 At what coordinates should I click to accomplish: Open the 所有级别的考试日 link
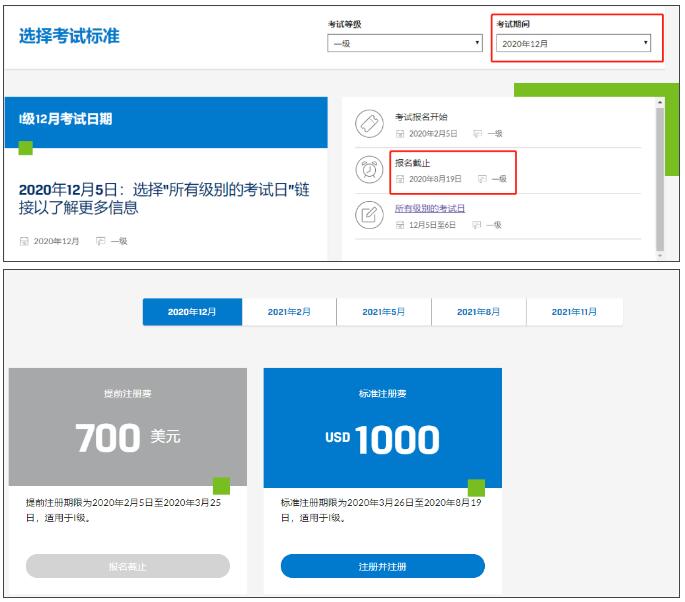[x=430, y=209]
